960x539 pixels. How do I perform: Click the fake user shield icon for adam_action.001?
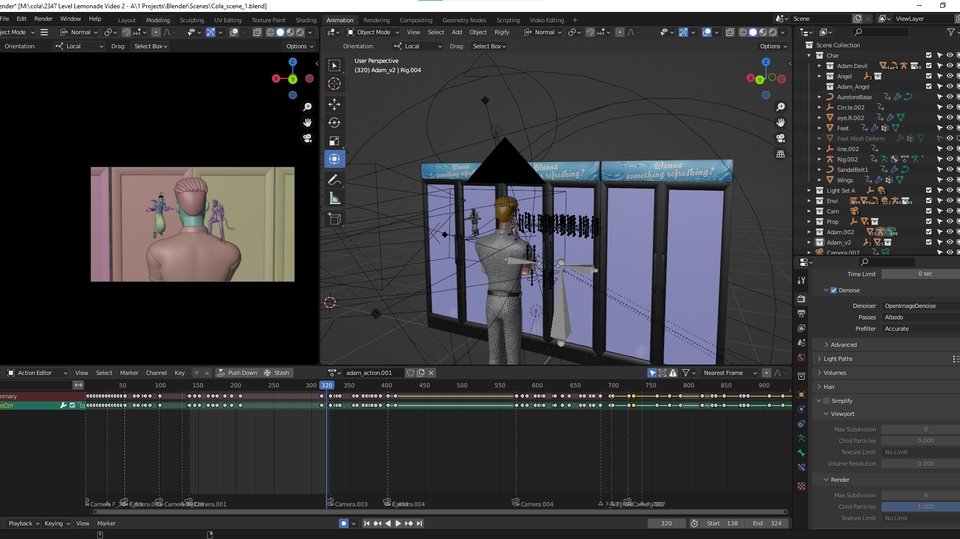point(410,372)
